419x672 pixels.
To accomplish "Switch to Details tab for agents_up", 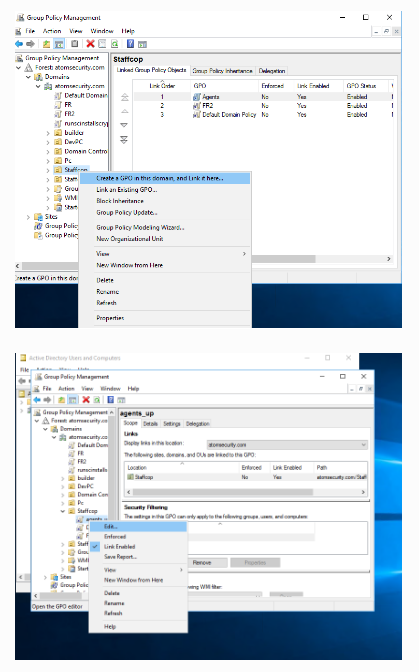I will (150, 423).
